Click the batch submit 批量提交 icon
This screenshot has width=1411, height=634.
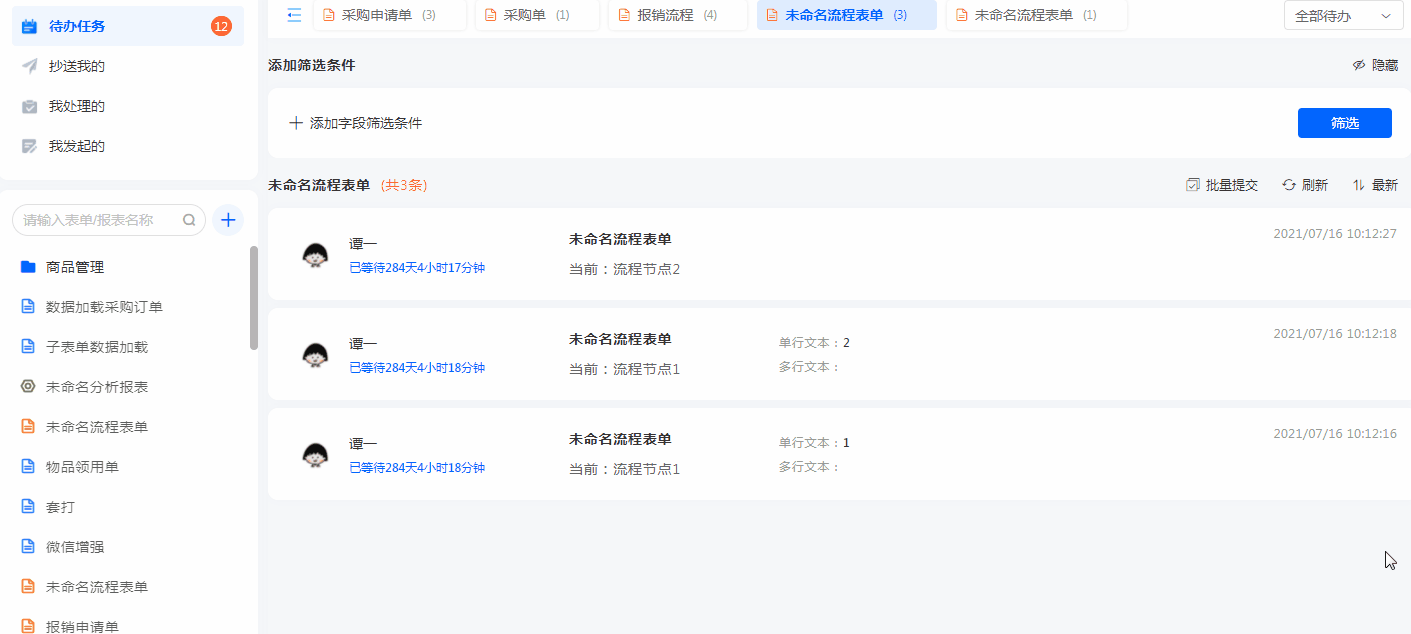click(1192, 185)
